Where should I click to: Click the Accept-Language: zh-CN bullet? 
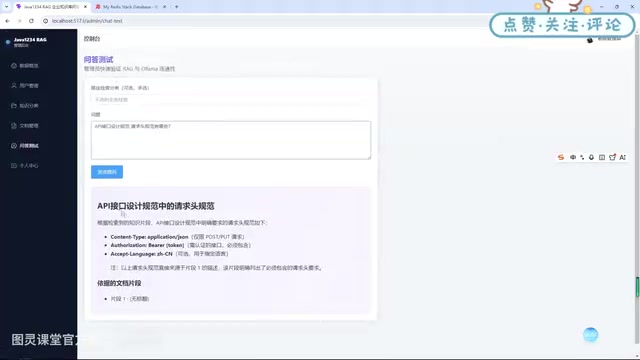[169, 254]
